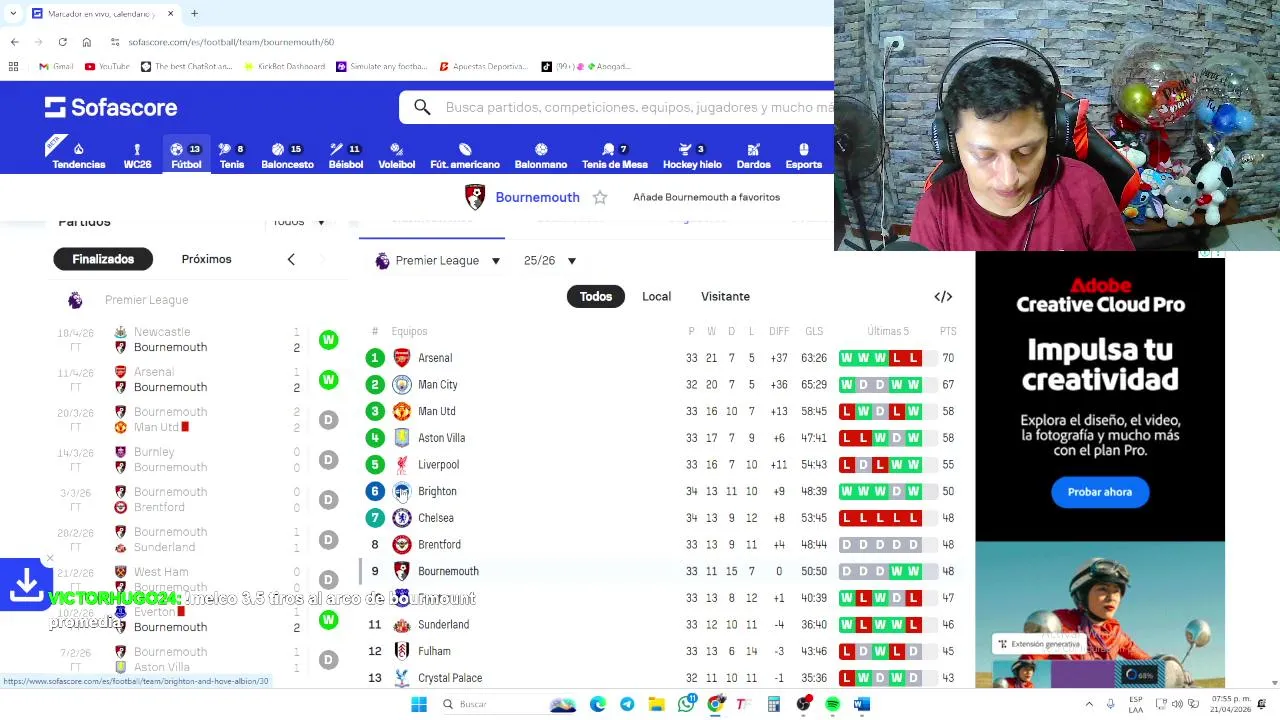Open the Béisbol section

pyautogui.click(x=346, y=155)
